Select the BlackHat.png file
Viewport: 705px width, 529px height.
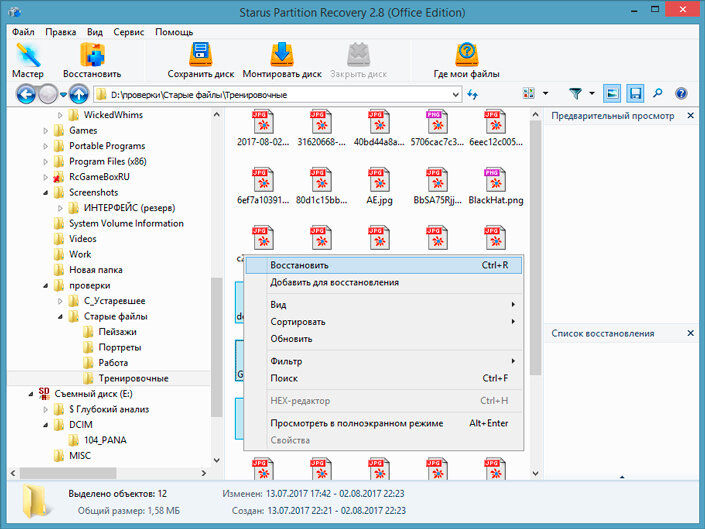[495, 187]
